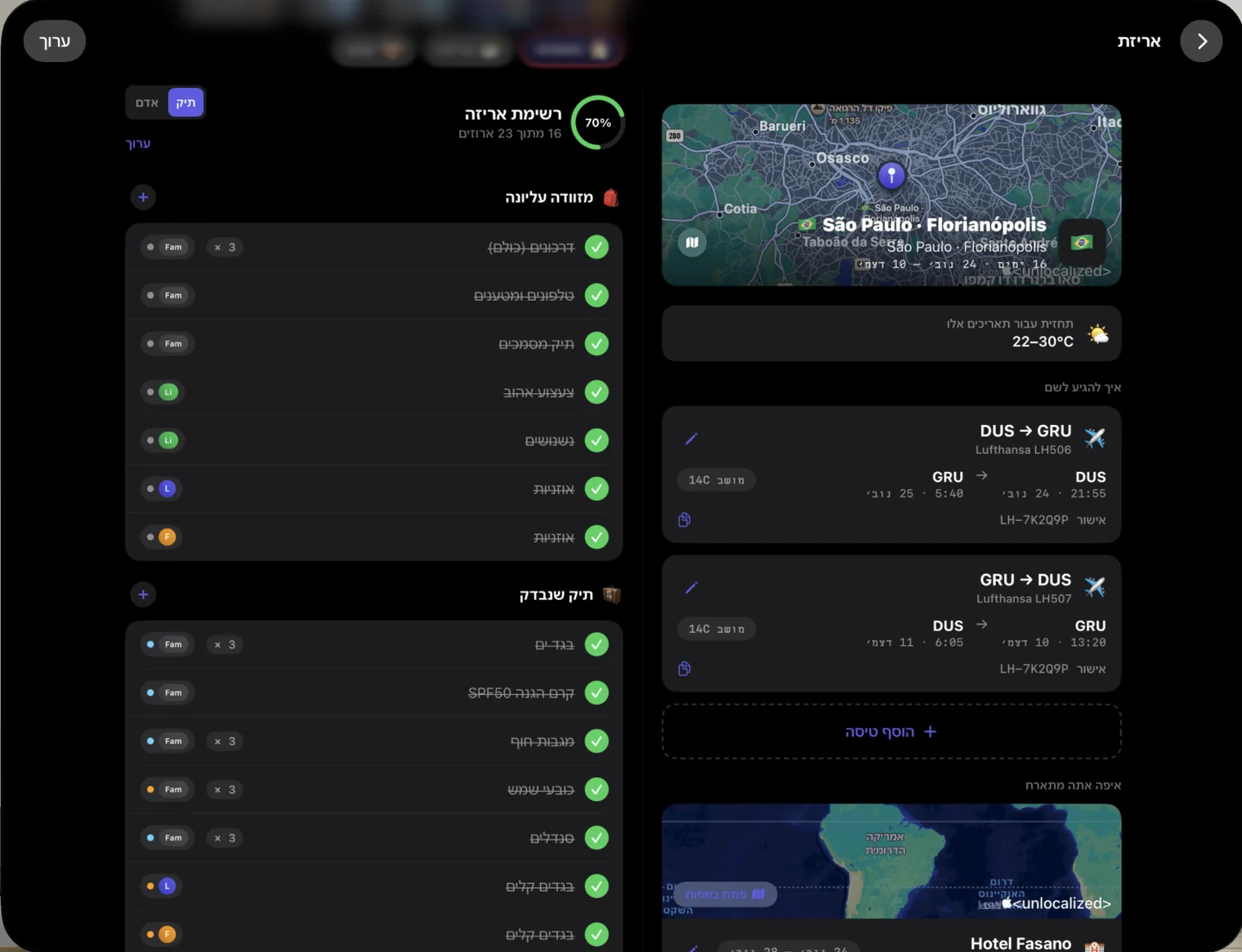The width and height of the screenshot is (1242, 952).
Task: Uncheck the SPF50 קרם הגנה item
Action: click(x=597, y=692)
